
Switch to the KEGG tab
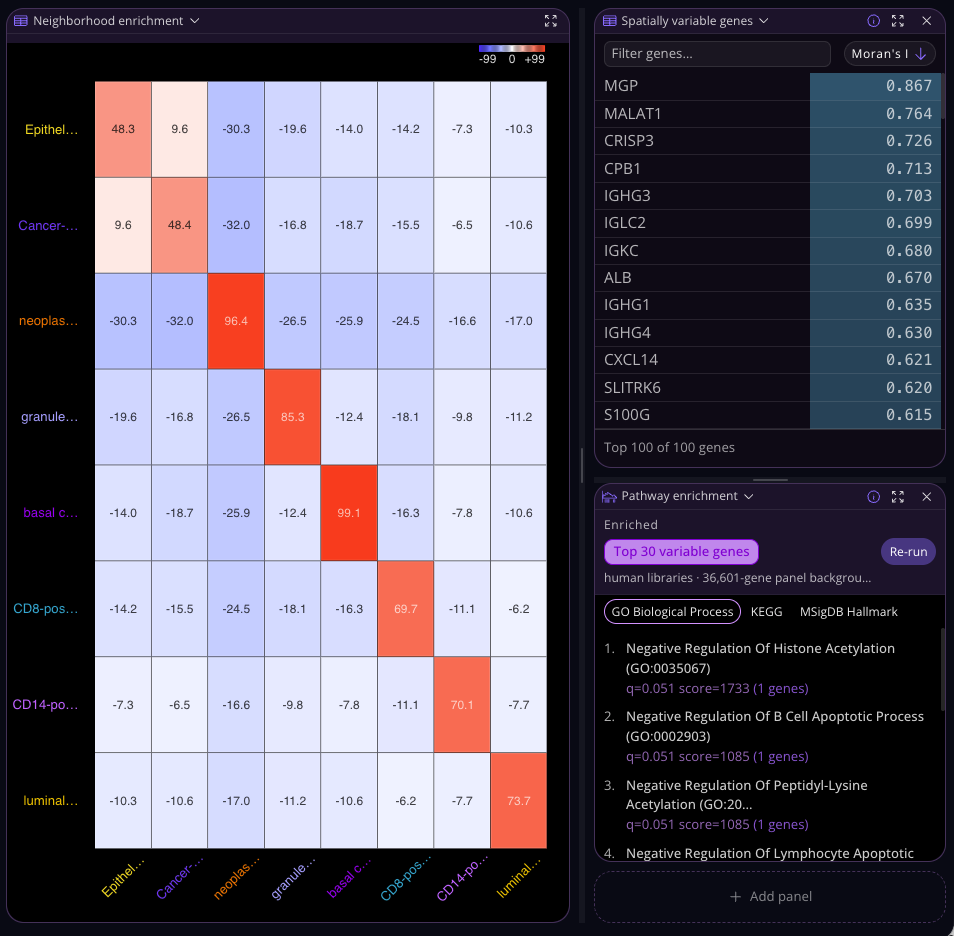(x=766, y=612)
